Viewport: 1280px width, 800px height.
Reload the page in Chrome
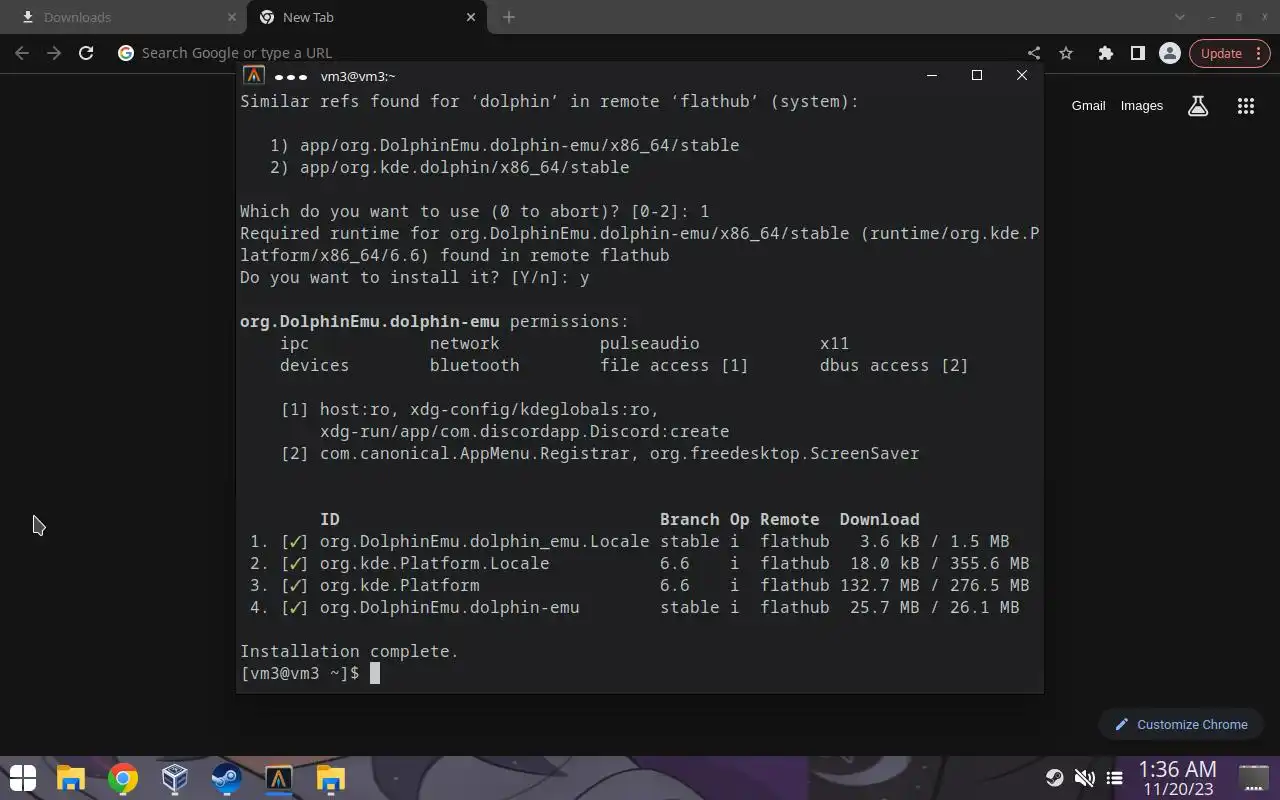pos(86,53)
